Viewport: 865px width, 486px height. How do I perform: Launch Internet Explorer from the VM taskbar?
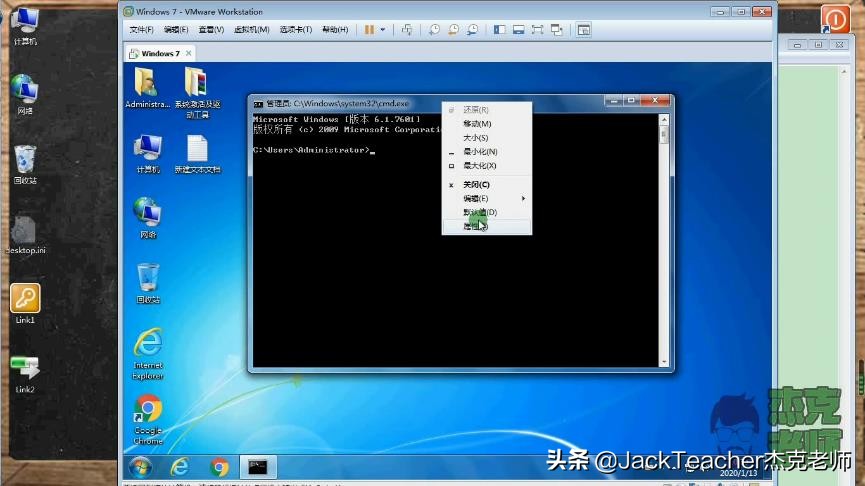(x=180, y=467)
